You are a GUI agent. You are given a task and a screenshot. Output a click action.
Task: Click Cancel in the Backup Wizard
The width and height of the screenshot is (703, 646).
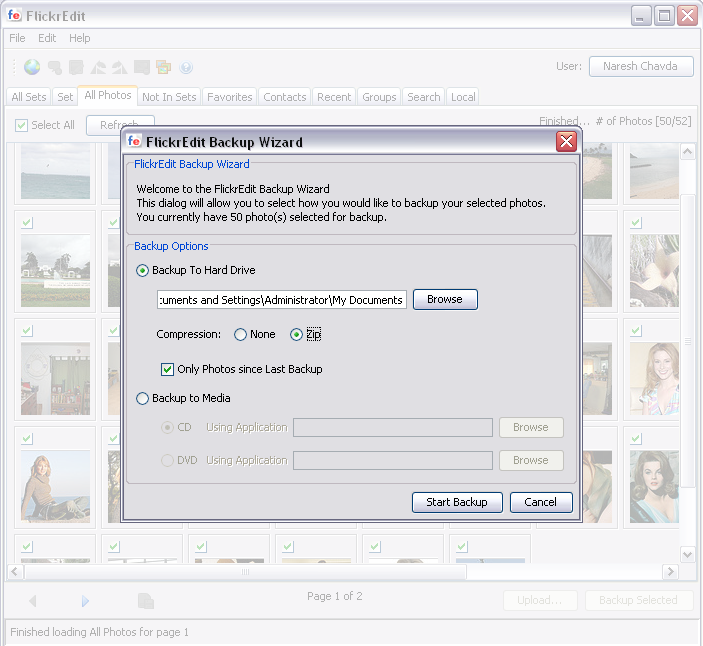541,502
